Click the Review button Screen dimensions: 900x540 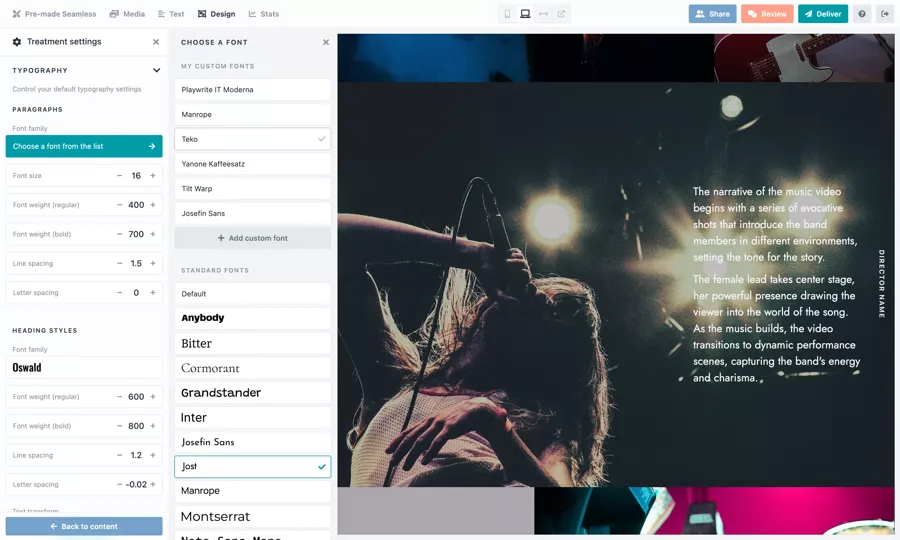point(767,14)
